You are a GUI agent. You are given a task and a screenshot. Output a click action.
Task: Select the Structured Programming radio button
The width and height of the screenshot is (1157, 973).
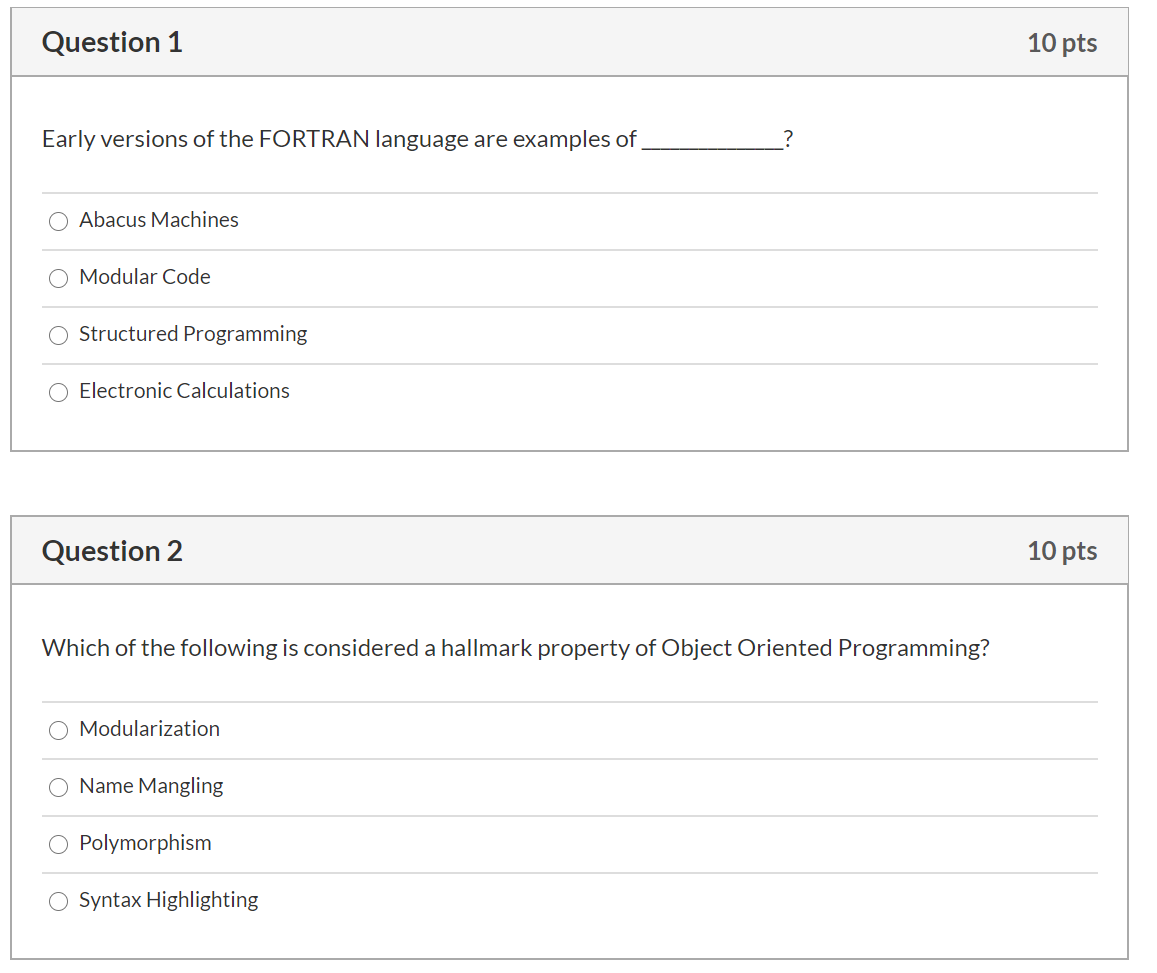click(58, 335)
